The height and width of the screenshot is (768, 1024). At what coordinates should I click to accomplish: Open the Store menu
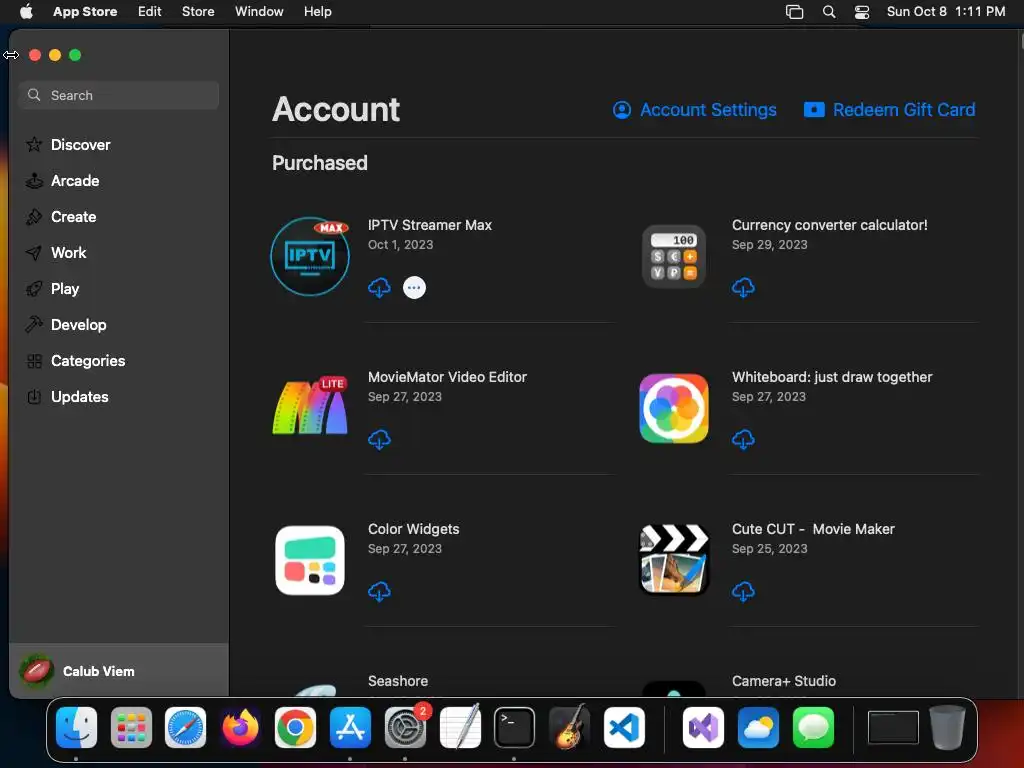coord(198,11)
